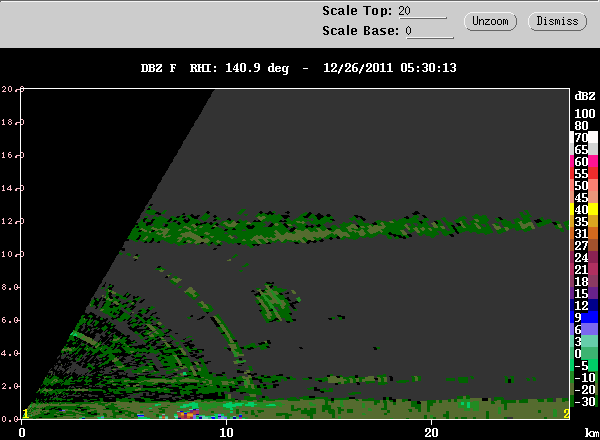The height and width of the screenshot is (440, 600).
Task: Select the 40 dBZ yellow color swatch
Action: [x=593, y=209]
